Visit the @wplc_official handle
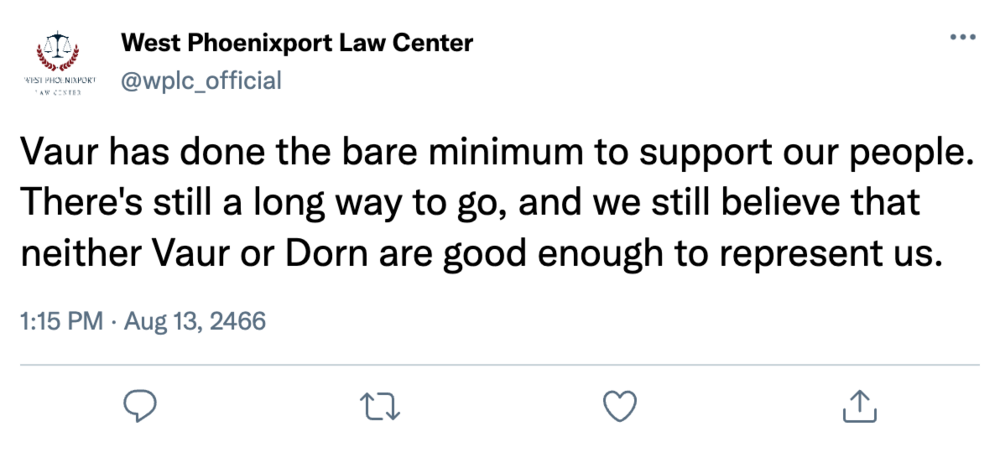 tap(201, 80)
